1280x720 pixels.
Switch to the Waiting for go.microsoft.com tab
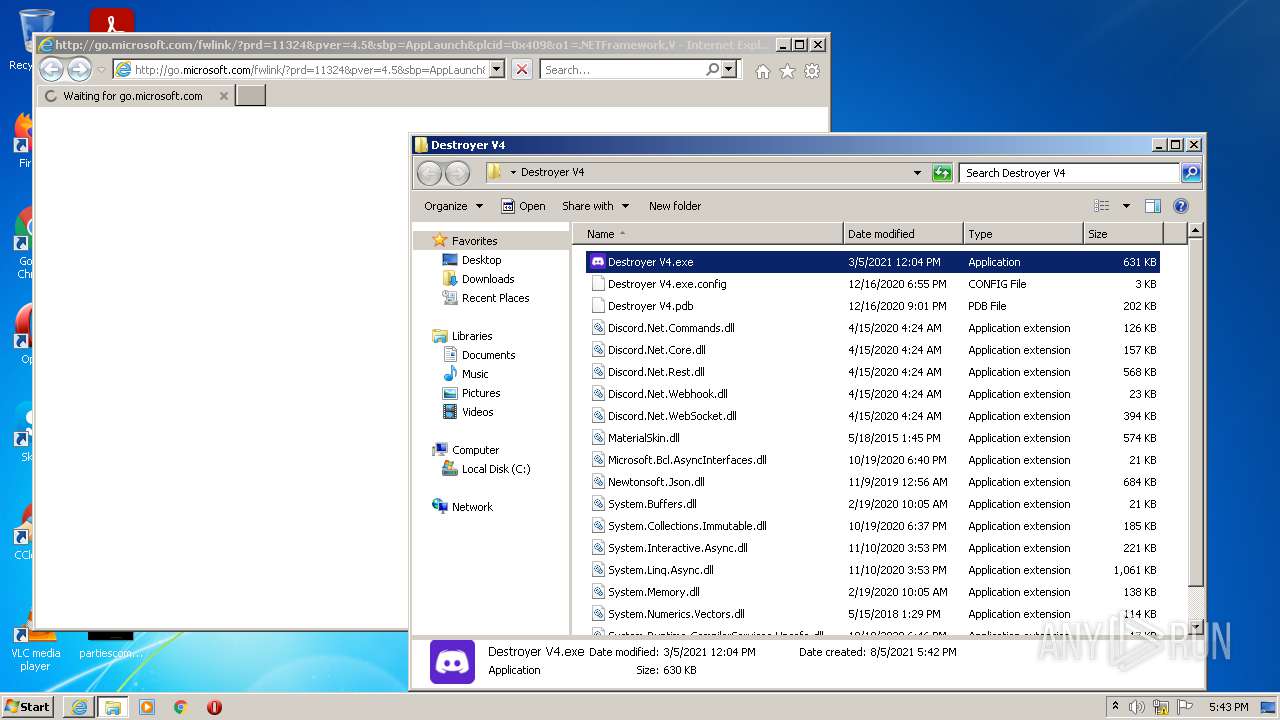(132, 96)
